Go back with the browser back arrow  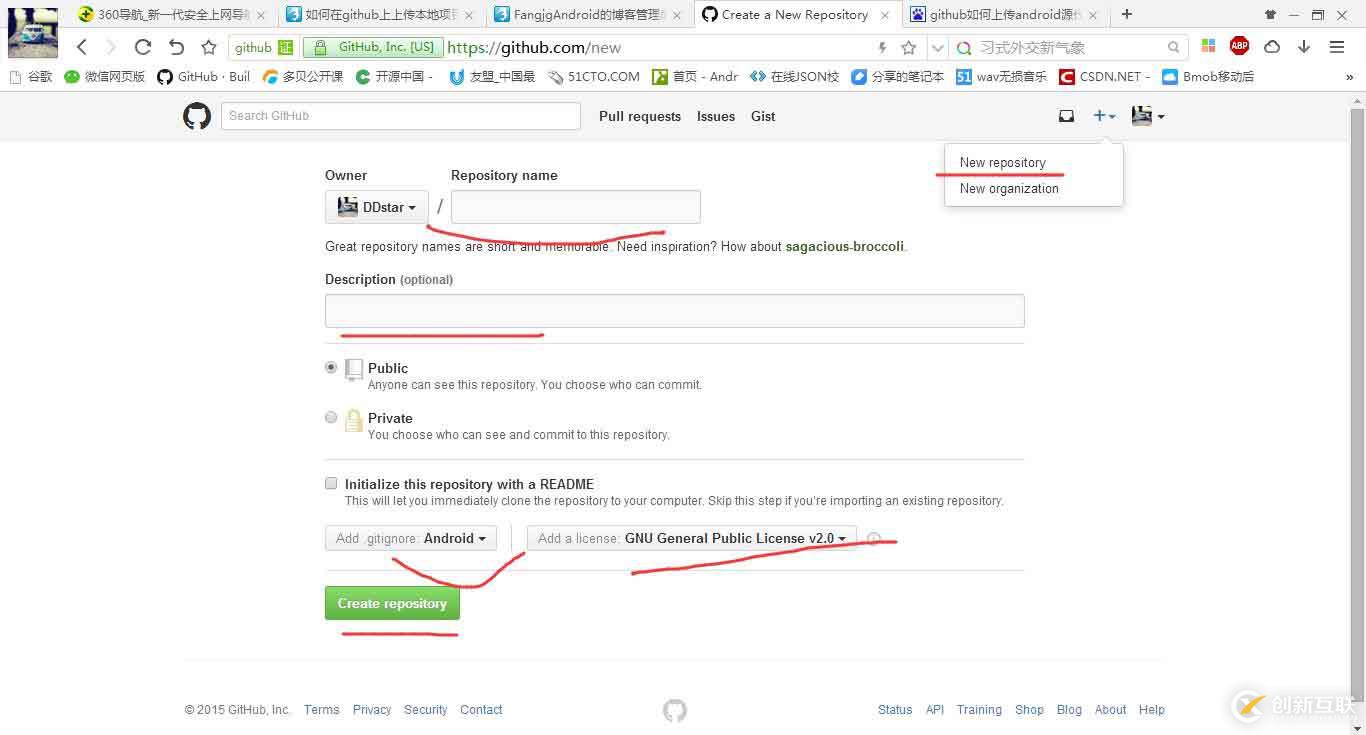82,47
